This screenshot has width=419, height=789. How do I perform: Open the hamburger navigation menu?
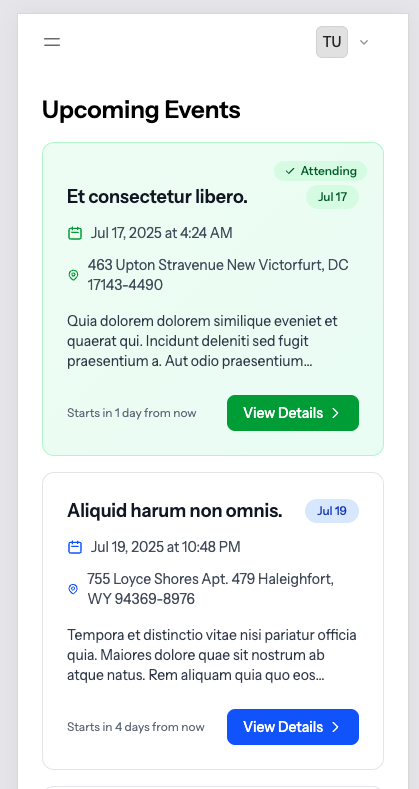(52, 42)
